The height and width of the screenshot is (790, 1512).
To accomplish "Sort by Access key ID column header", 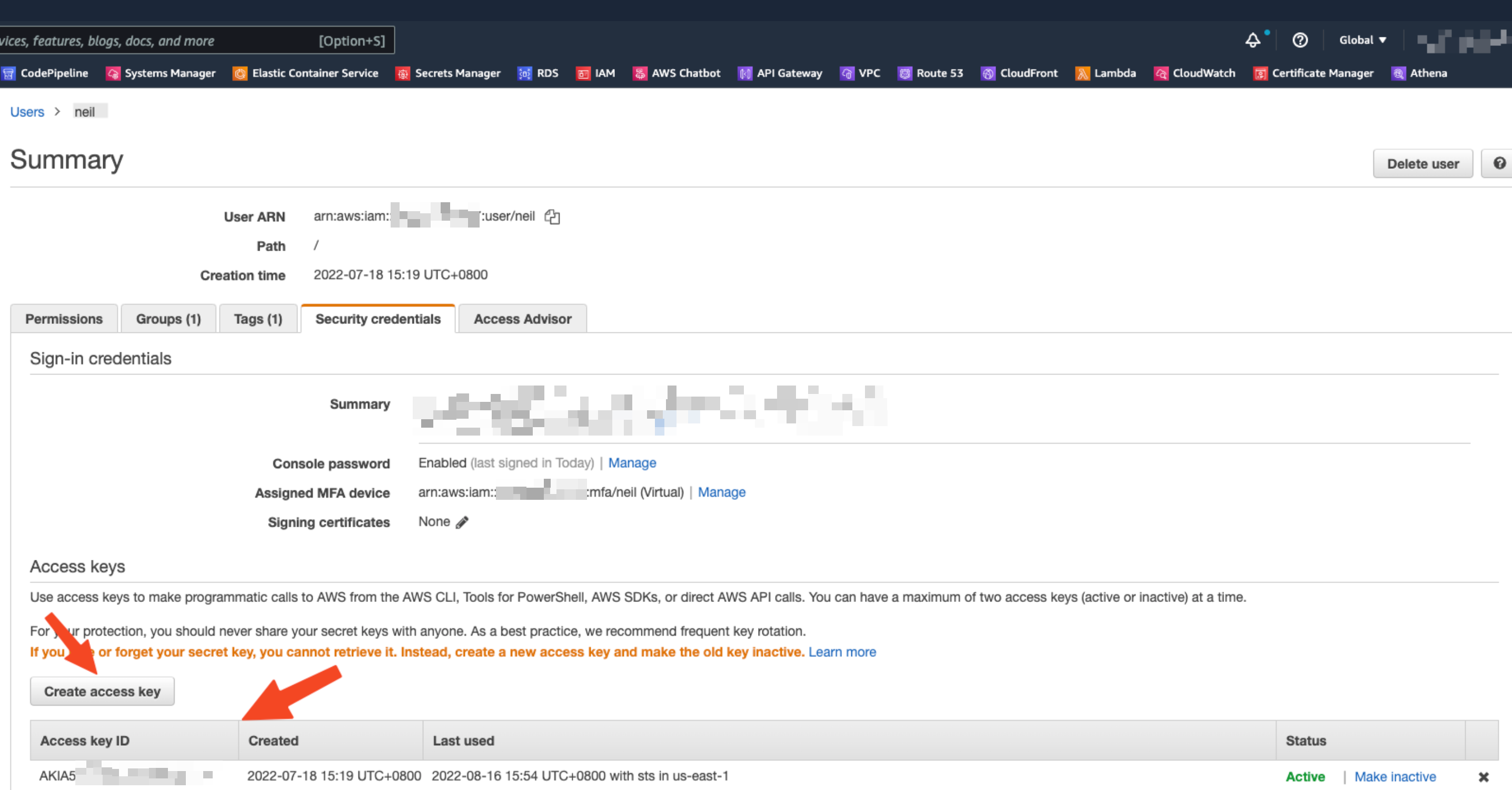I will point(134,740).
